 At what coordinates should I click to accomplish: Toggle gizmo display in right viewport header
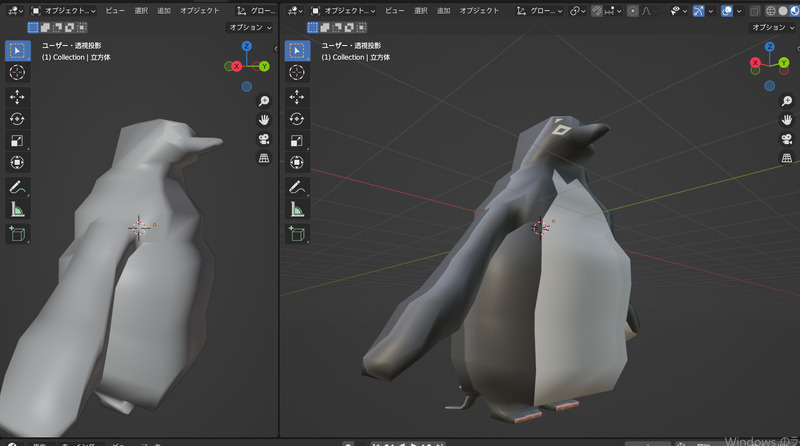click(x=698, y=11)
